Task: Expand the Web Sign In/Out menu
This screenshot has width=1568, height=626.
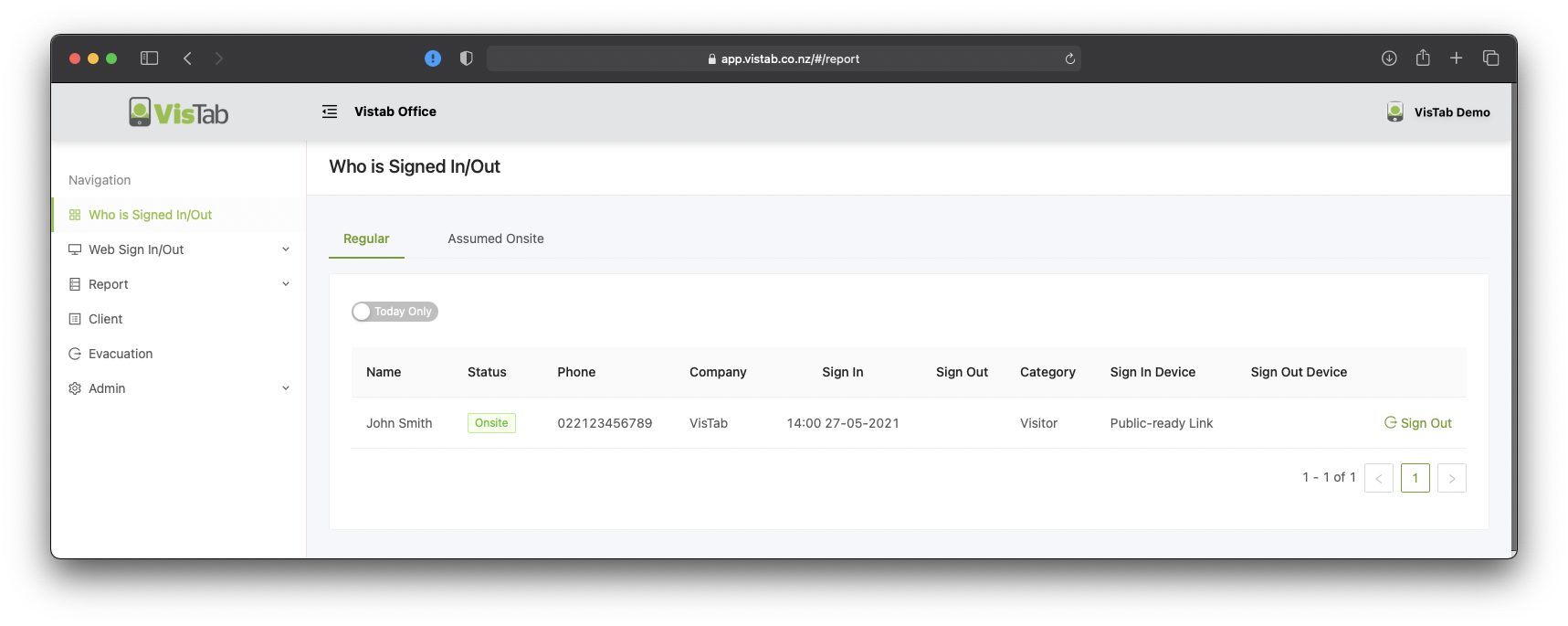Action: [178, 249]
